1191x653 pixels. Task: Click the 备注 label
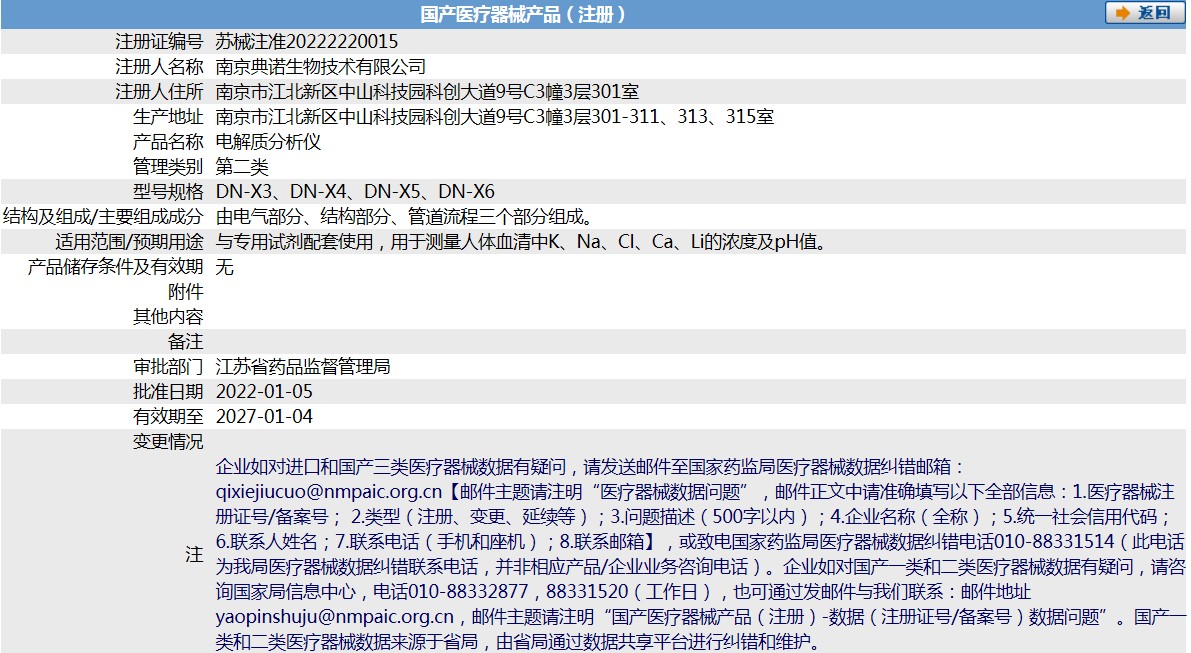186,342
